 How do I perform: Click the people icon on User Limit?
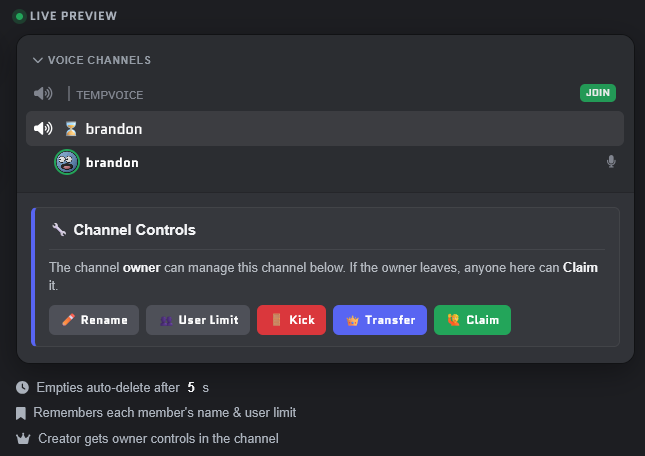click(x=166, y=320)
